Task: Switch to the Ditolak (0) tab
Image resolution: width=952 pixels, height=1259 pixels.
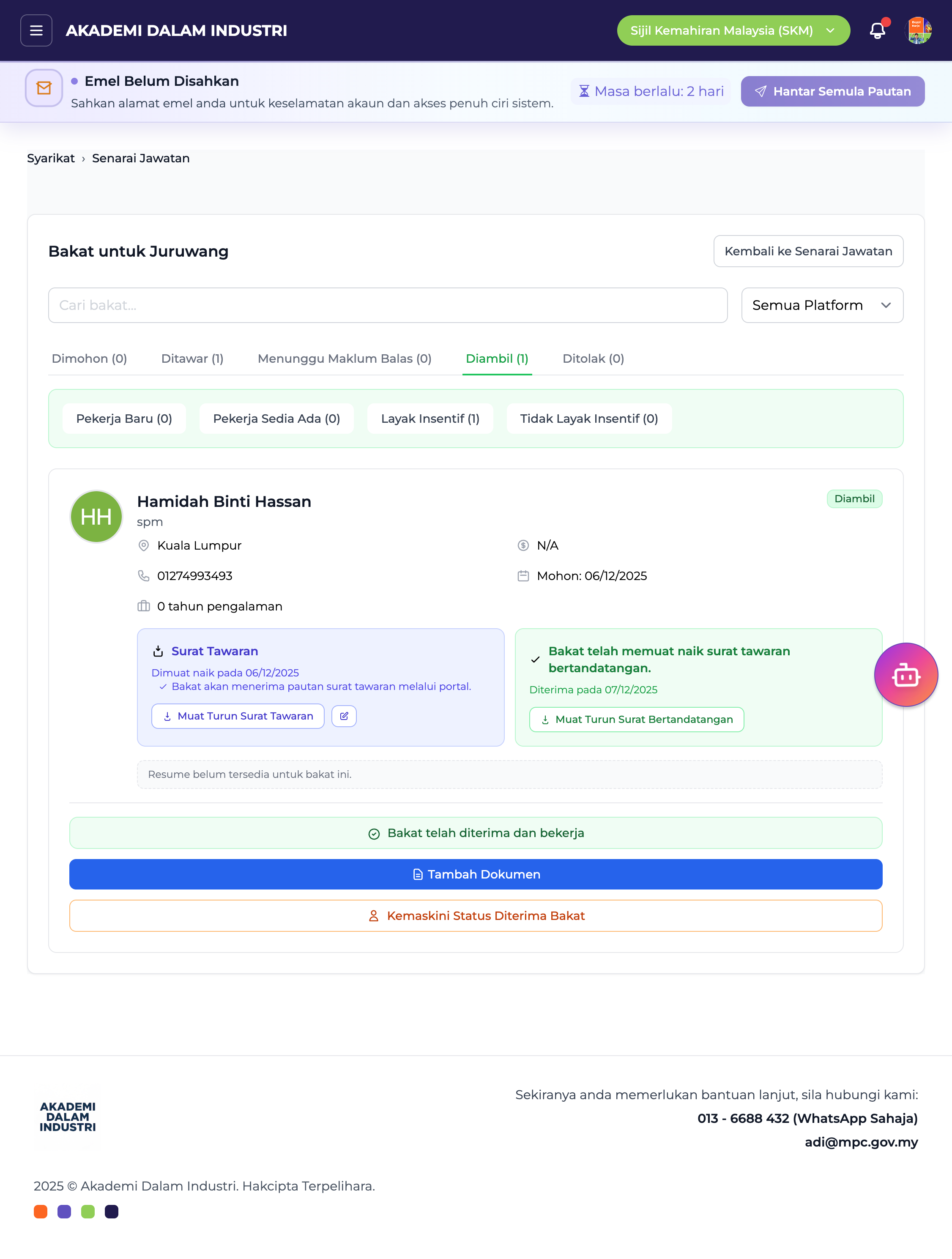Action: point(593,359)
